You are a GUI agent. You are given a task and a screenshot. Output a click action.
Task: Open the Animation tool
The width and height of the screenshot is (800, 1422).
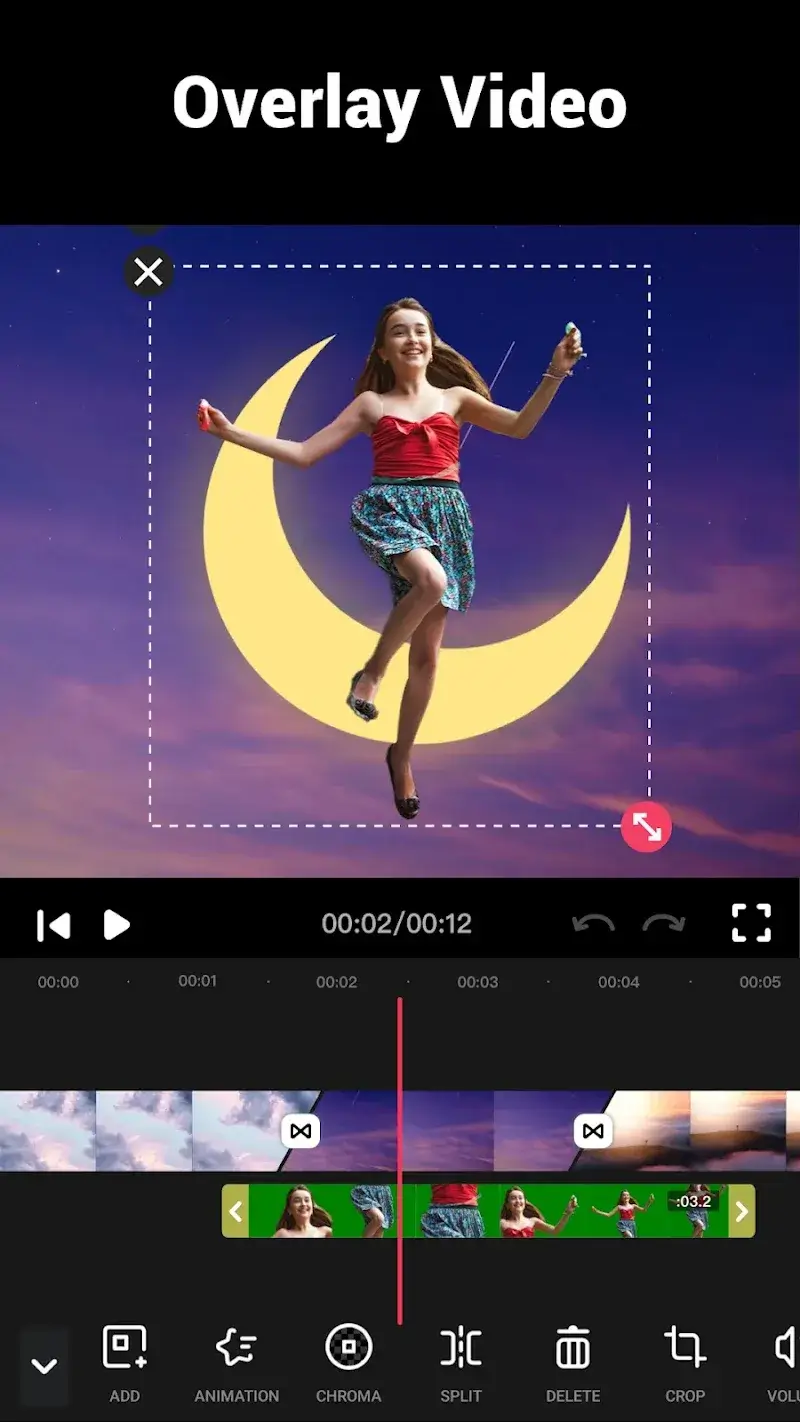(237, 1362)
